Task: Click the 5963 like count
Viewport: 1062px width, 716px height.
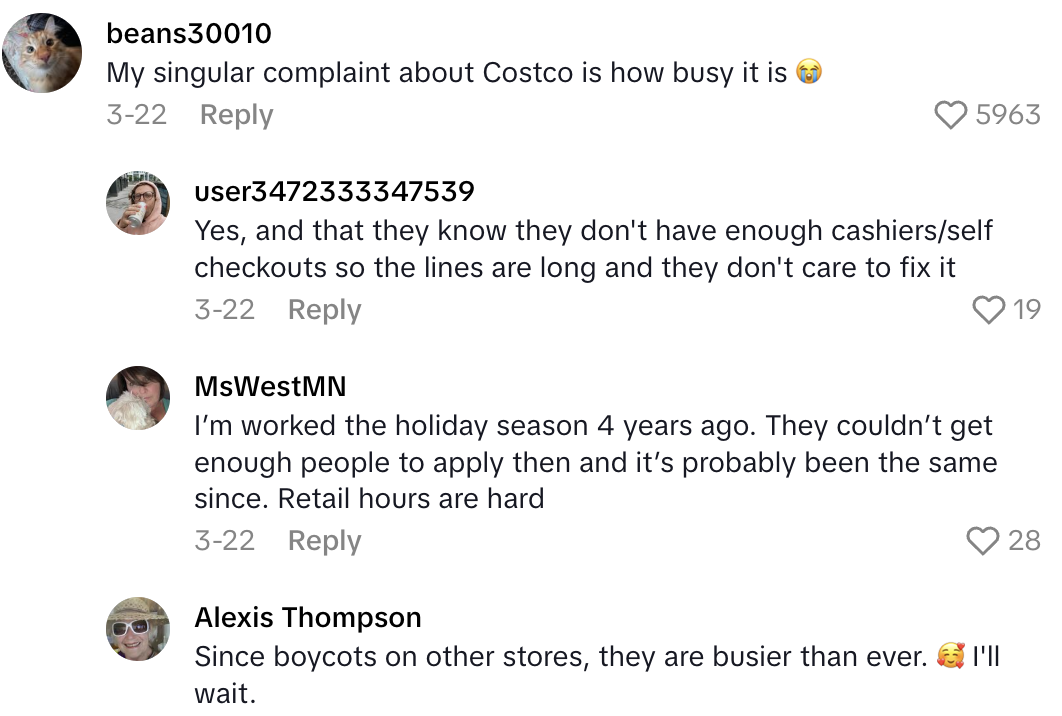Action: [x=1008, y=115]
